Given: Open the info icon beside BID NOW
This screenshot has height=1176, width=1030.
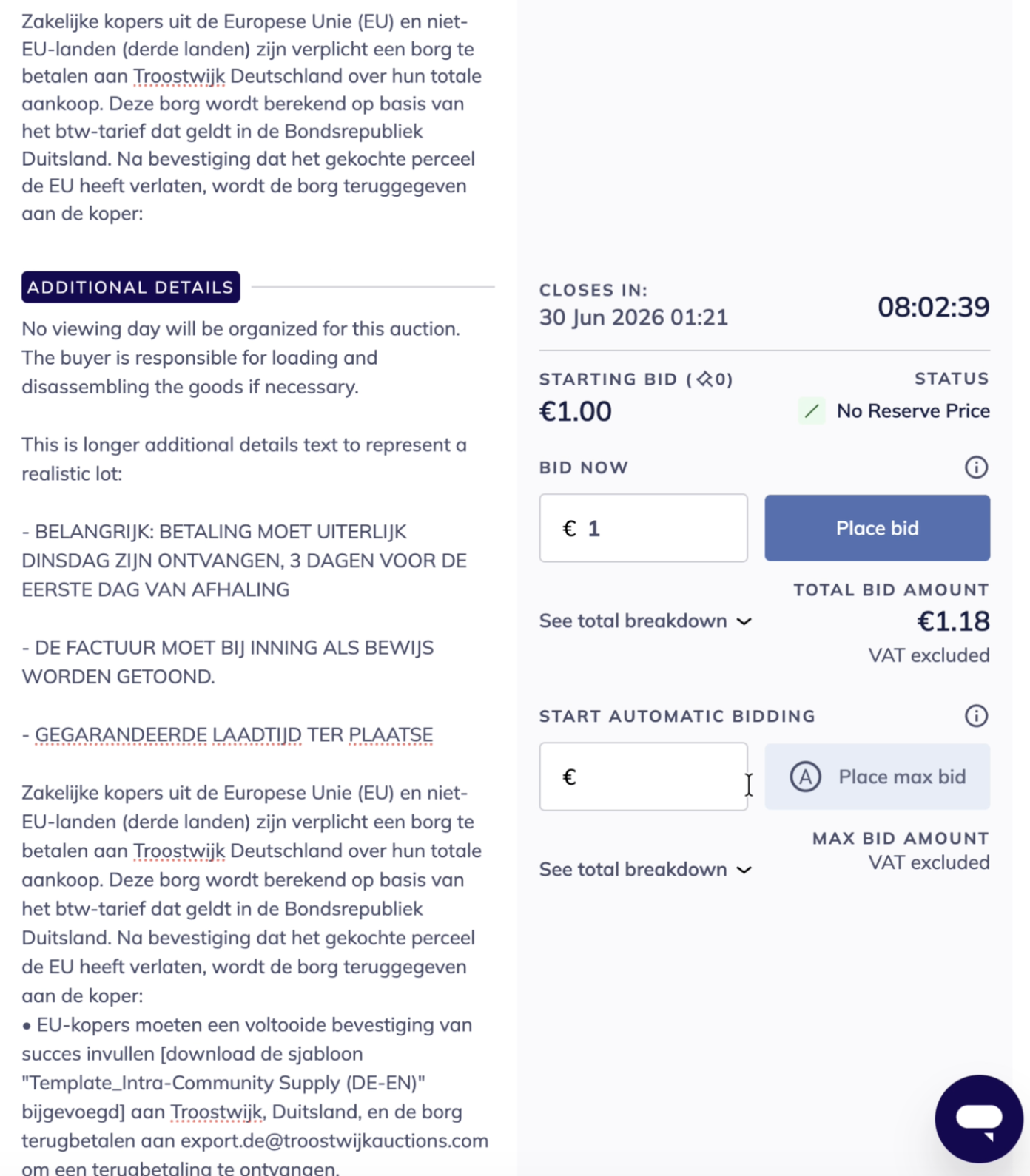Looking at the screenshot, I should coord(976,467).
